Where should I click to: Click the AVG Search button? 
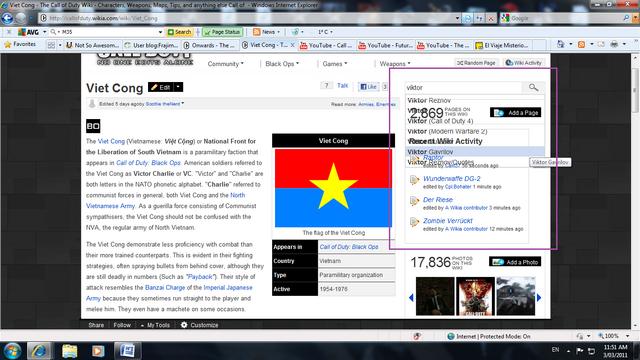click(x=180, y=32)
